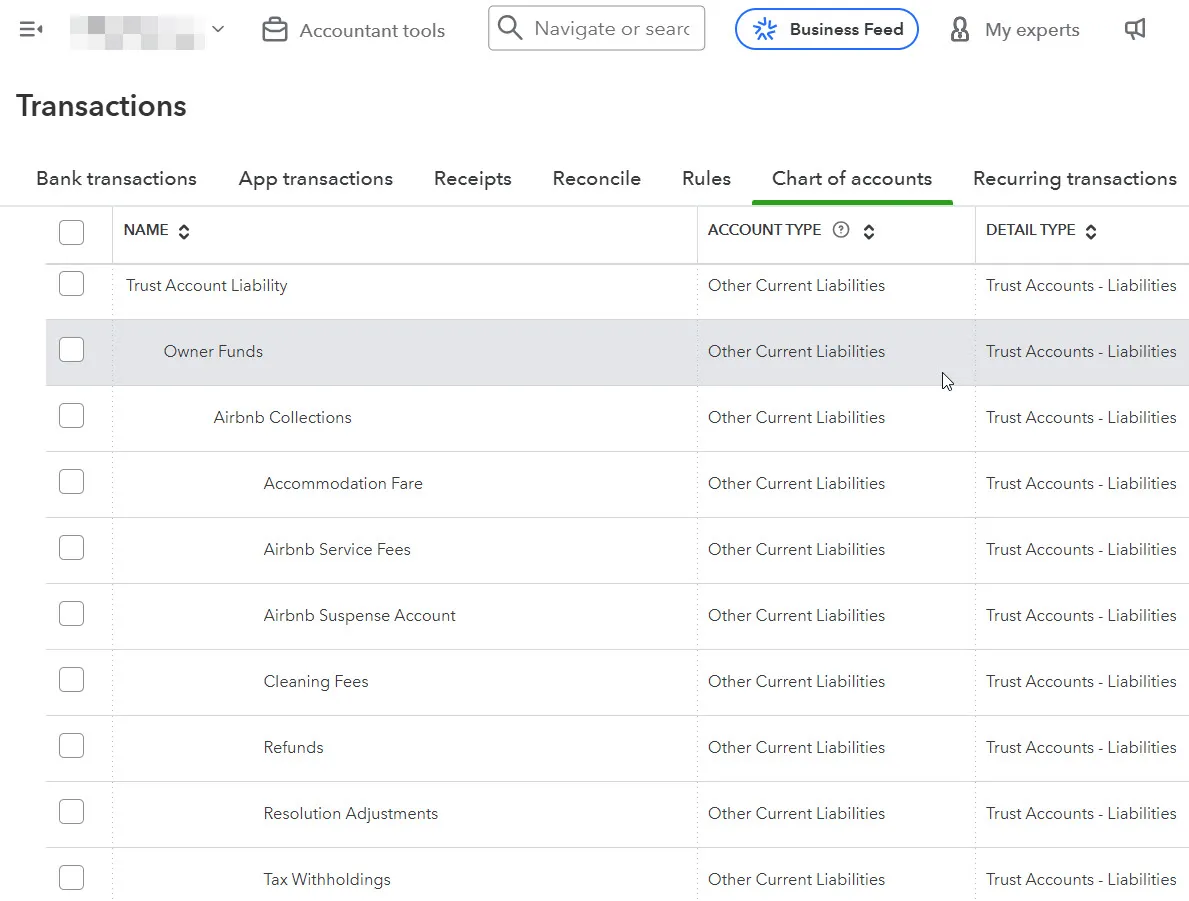The image size is (1189, 901).
Task: Click the My experts person icon
Action: pos(960,30)
